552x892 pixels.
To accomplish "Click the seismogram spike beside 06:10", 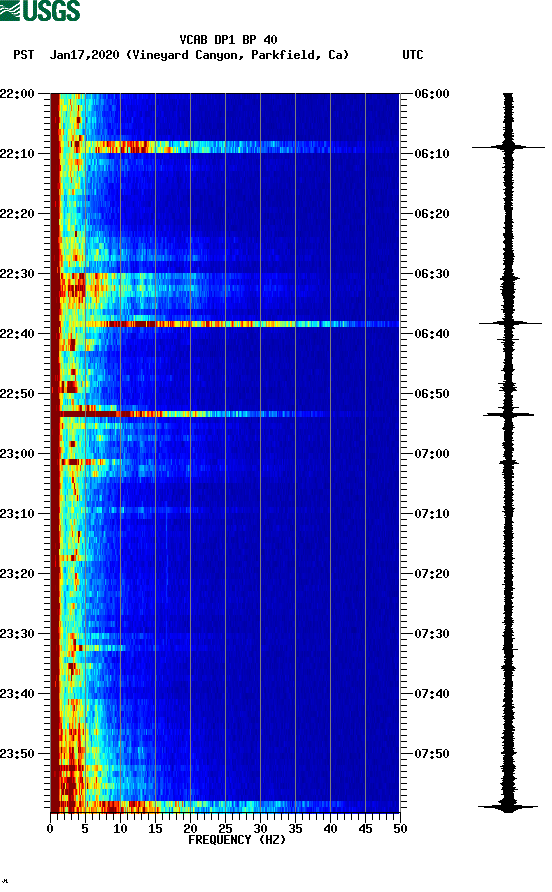I will pyautogui.click(x=508, y=147).
